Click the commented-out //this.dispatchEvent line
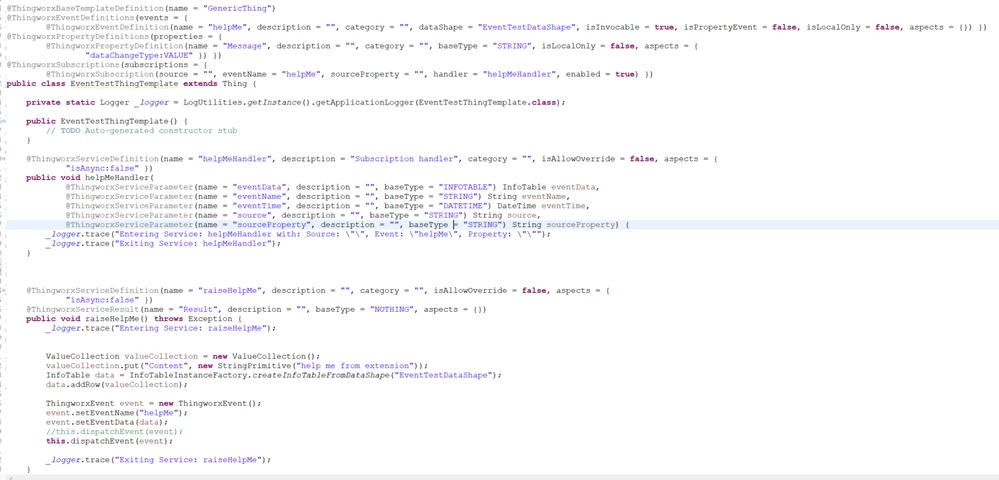Viewport: 999px width, 480px height. coord(114,432)
